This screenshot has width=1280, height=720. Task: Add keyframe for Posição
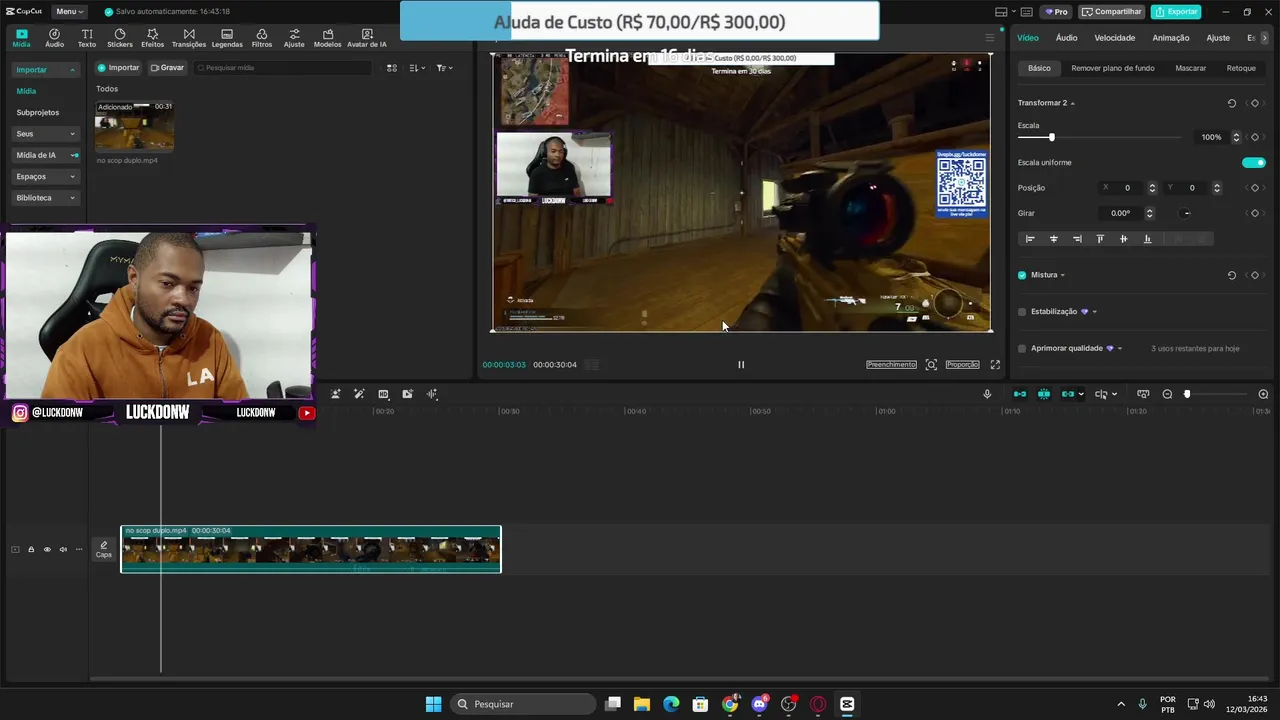tap(1255, 188)
